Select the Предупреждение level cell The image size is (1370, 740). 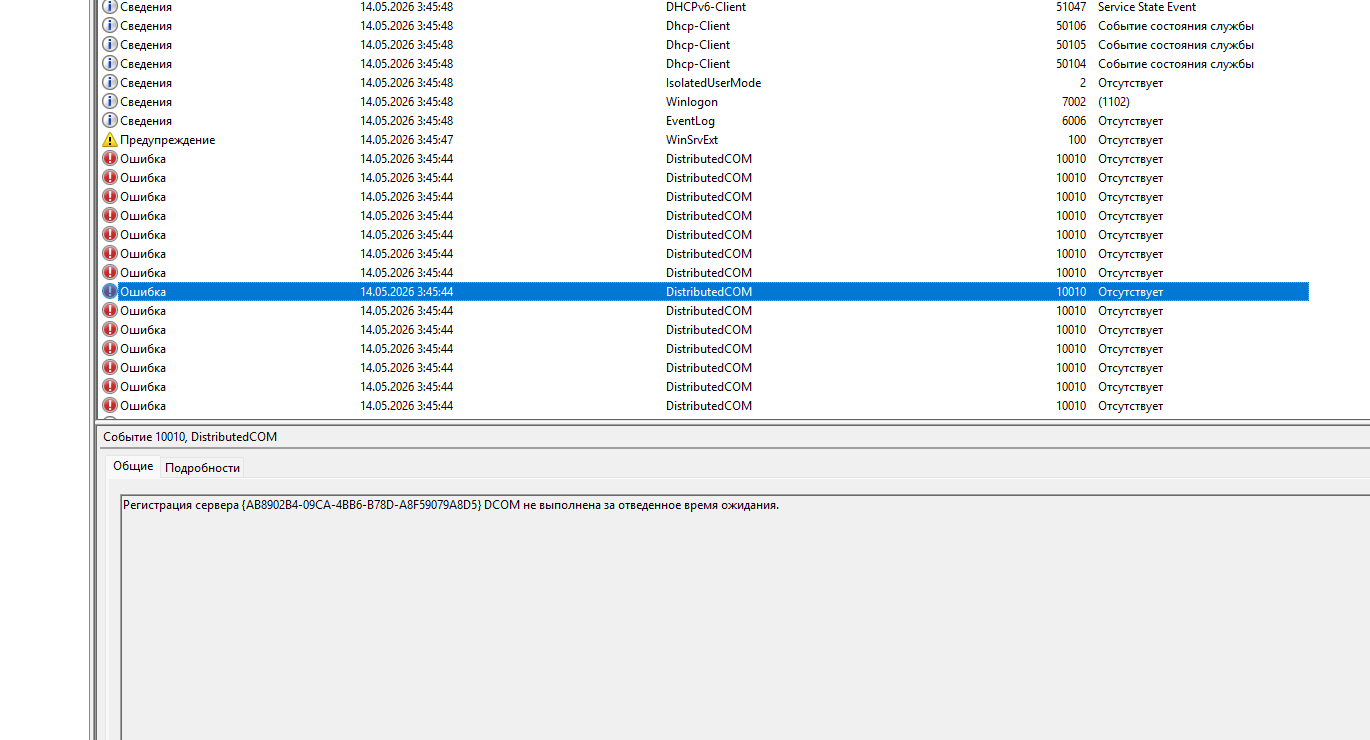click(x=168, y=140)
